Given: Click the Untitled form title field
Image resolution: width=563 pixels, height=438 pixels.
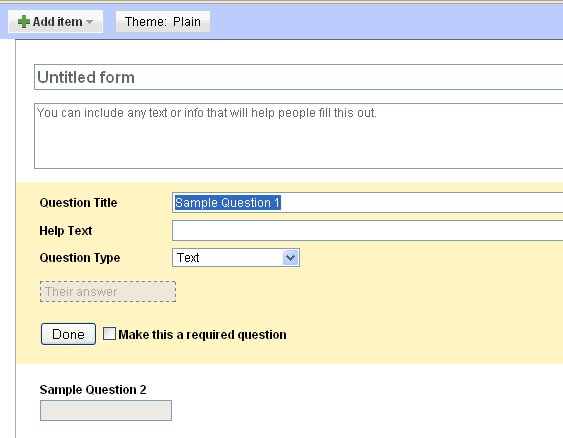Looking at the screenshot, I should pyautogui.click(x=298, y=77).
